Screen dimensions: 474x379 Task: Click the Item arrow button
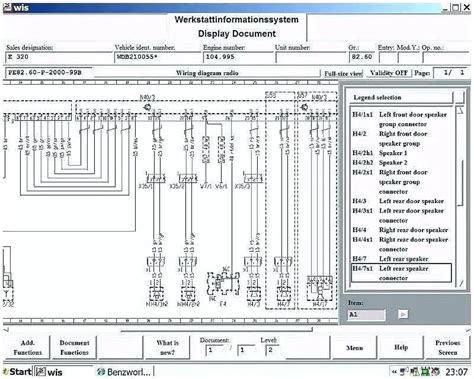pyautogui.click(x=403, y=314)
